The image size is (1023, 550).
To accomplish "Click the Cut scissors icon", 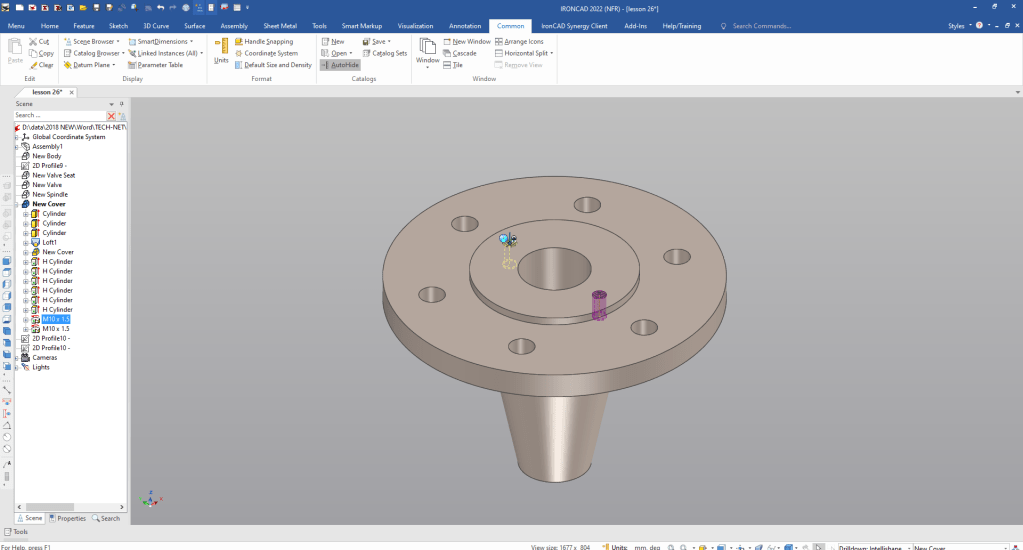I will (x=33, y=42).
